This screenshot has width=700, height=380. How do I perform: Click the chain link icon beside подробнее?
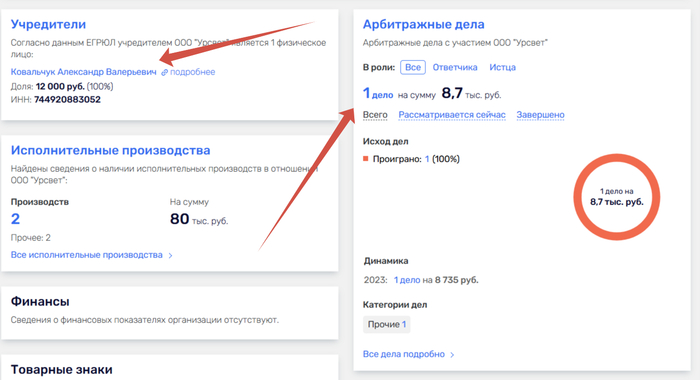click(x=165, y=72)
